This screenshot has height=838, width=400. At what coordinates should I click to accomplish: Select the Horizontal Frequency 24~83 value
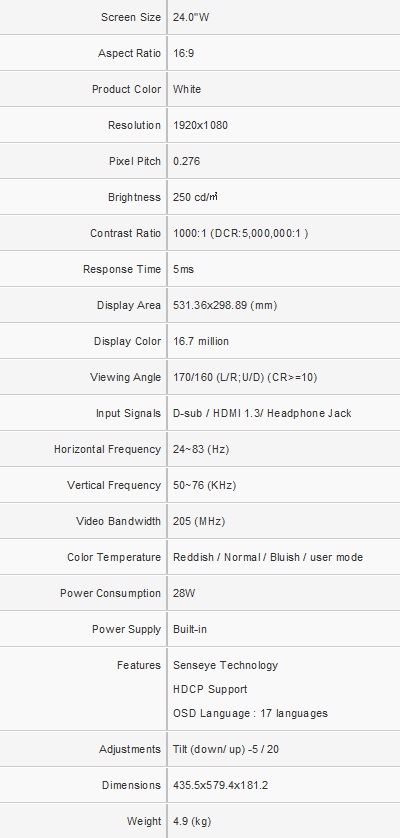(x=201, y=449)
